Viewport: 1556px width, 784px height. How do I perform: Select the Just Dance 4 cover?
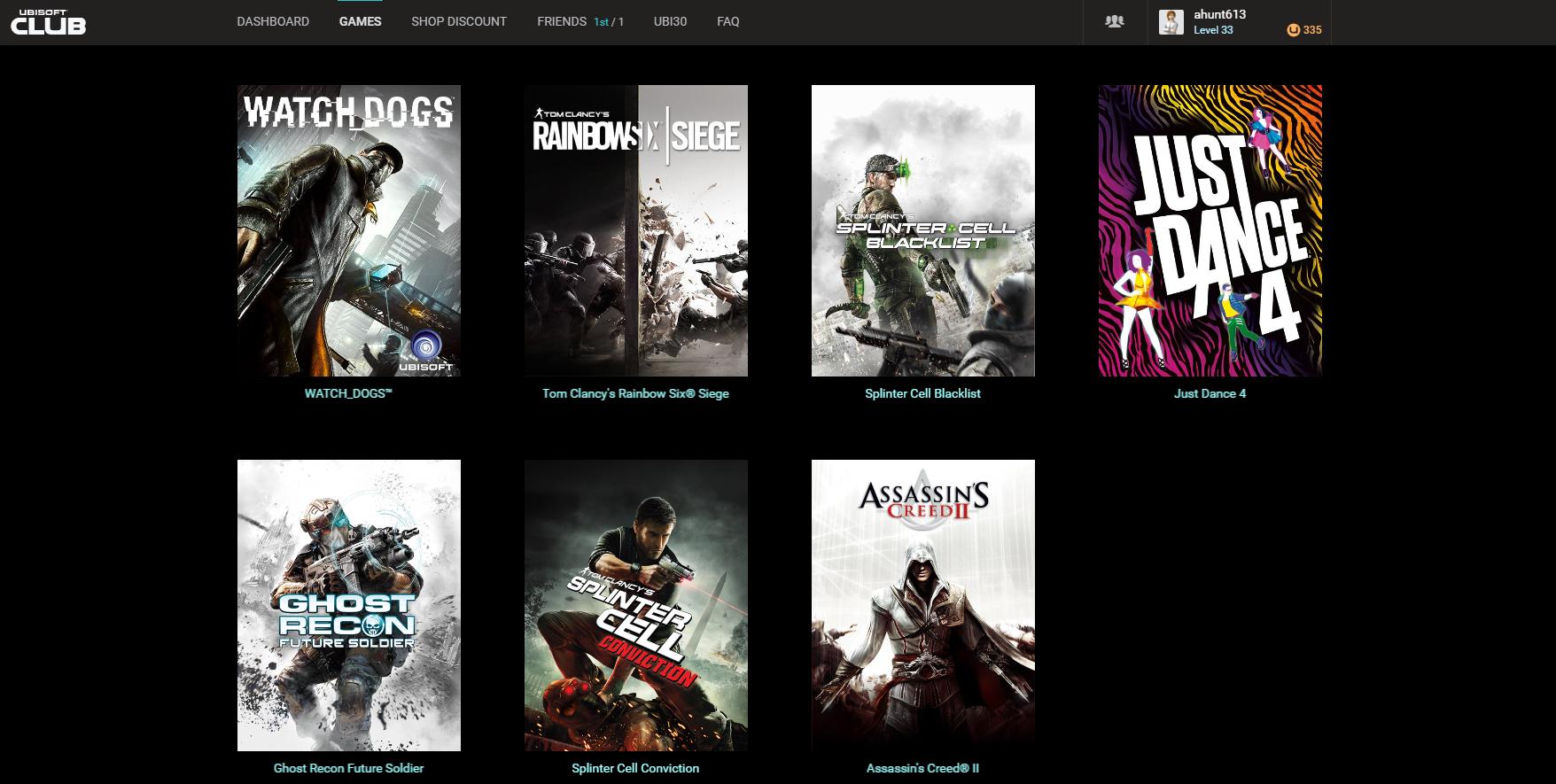[1210, 230]
